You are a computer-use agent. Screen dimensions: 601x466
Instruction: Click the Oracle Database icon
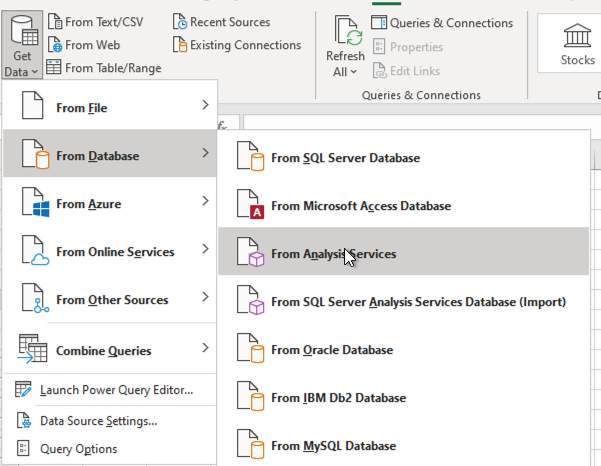click(x=250, y=348)
